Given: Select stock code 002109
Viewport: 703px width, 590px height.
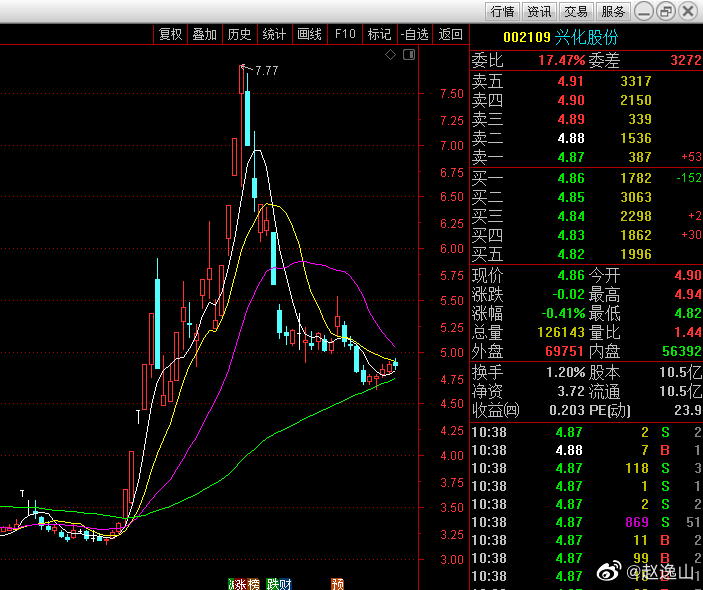Looking at the screenshot, I should [x=526, y=37].
